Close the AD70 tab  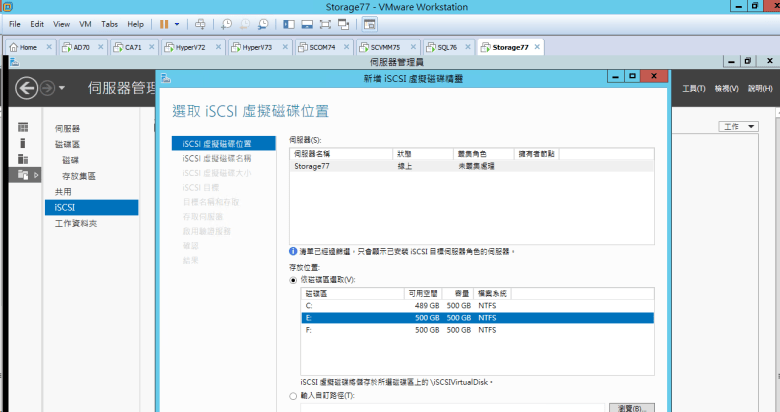101,47
